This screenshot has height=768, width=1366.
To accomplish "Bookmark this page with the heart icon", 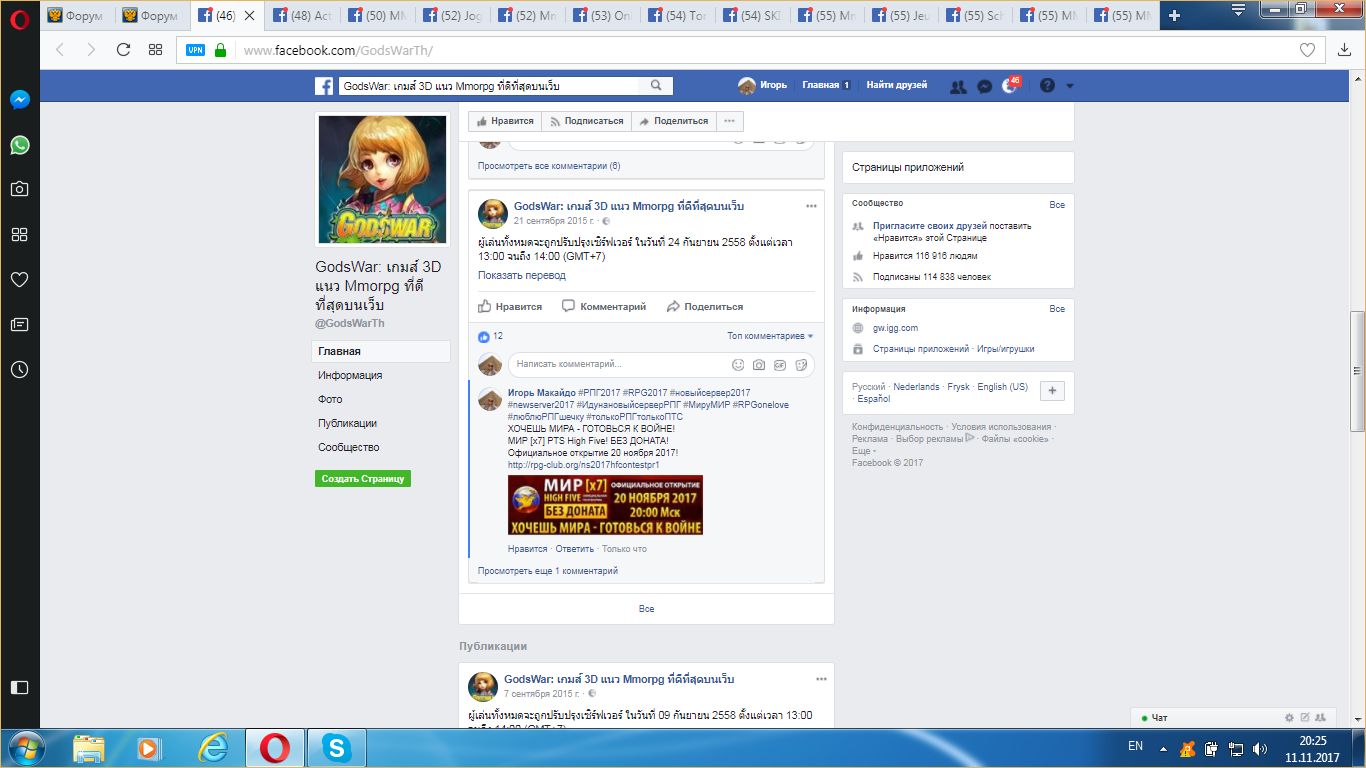I will click(x=1307, y=50).
